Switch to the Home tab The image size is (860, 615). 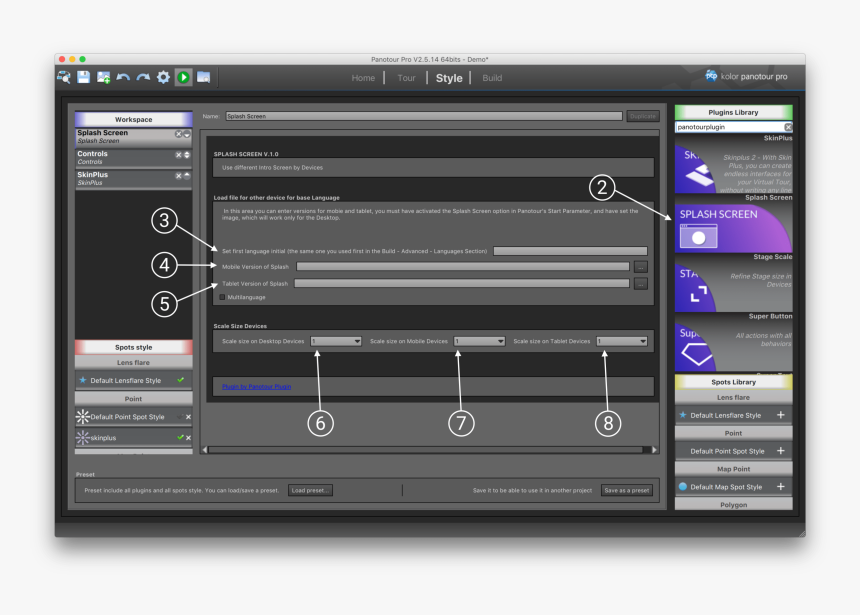[363, 78]
